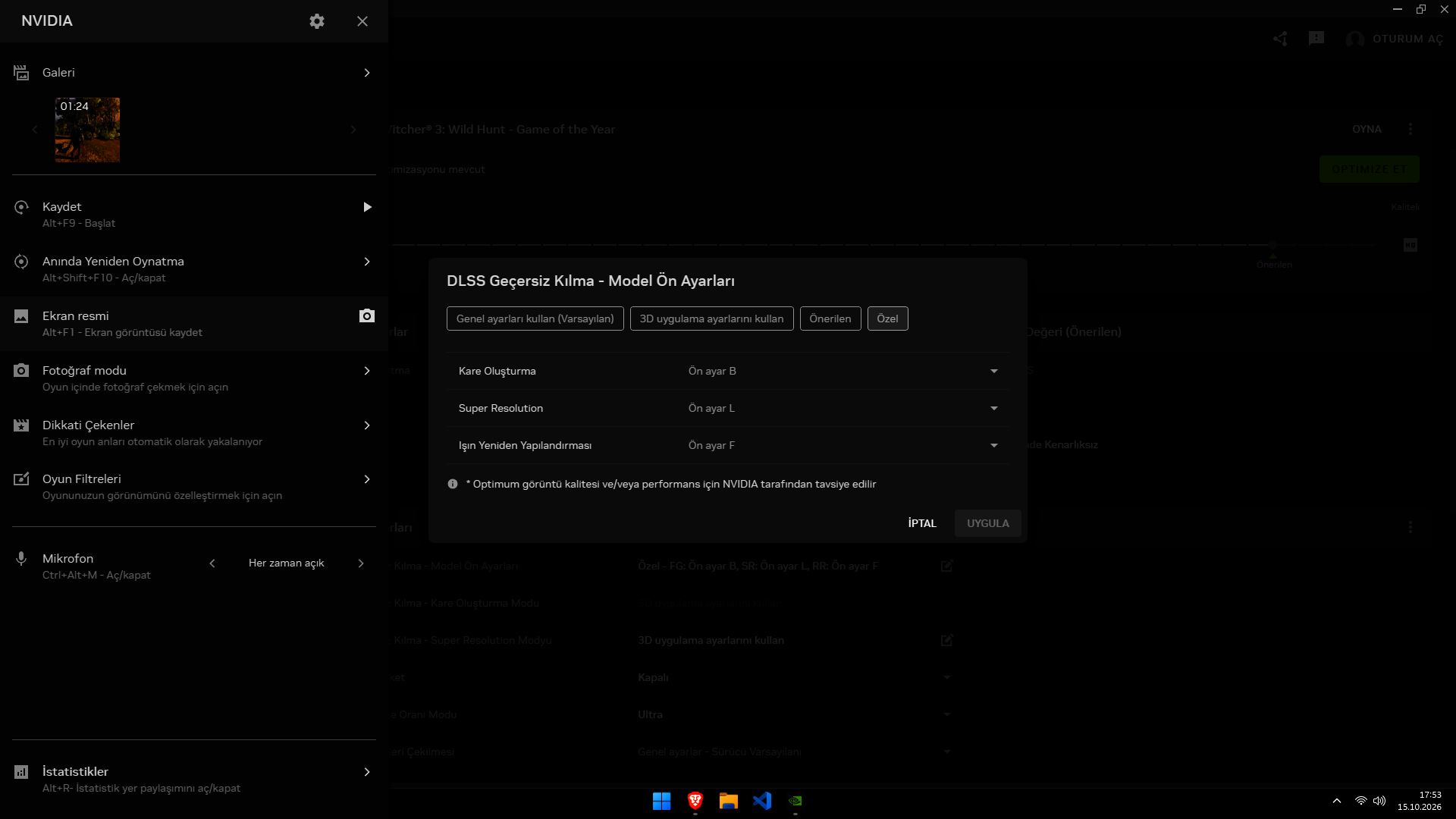Open NVIDIA overlay settings gear
Screen dimensions: 1456x819
pyautogui.click(x=317, y=21)
